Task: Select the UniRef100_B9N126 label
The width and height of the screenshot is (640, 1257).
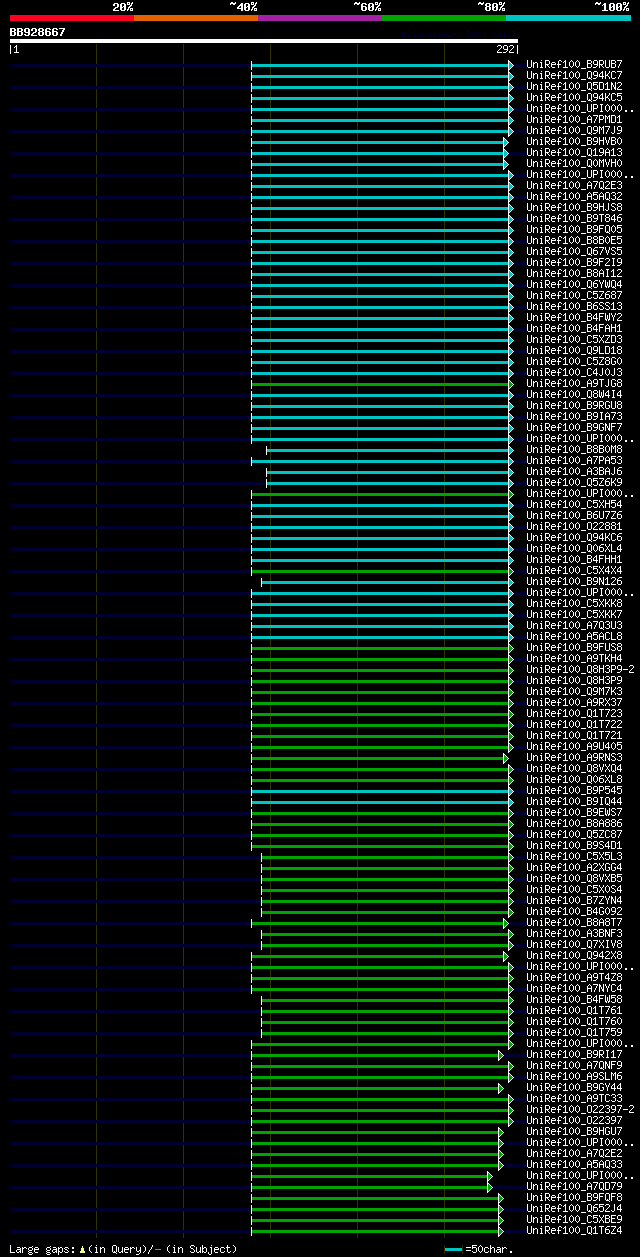Action: 574,581
